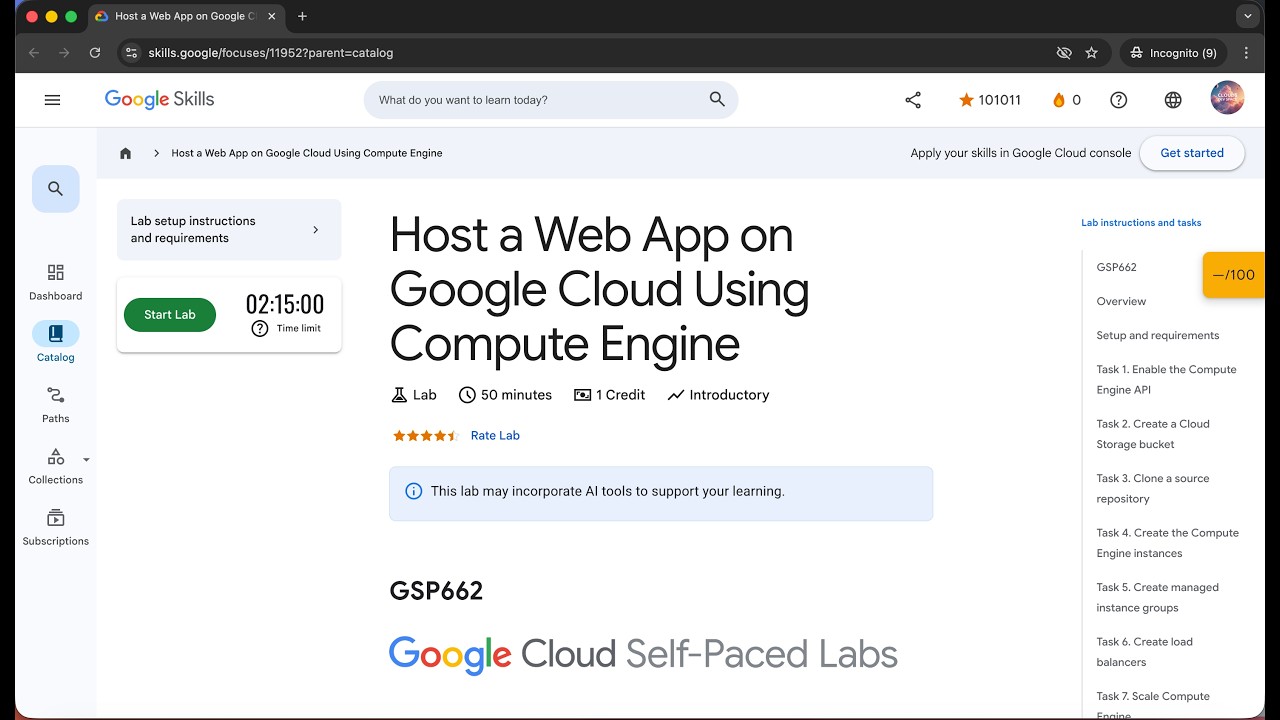This screenshot has height=720, width=1280.
Task: Click the 02:15:00 timer text
Action: coord(285,305)
